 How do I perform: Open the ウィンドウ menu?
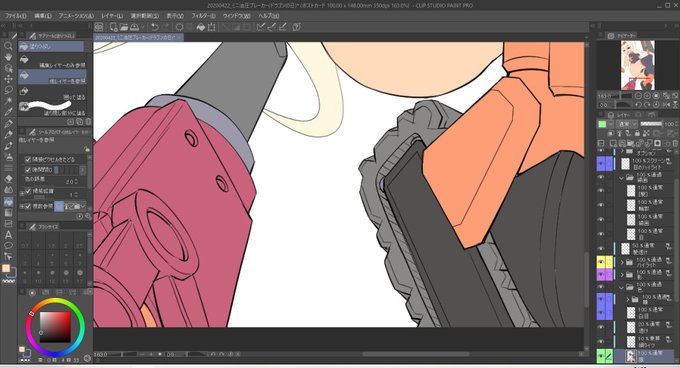pos(236,16)
